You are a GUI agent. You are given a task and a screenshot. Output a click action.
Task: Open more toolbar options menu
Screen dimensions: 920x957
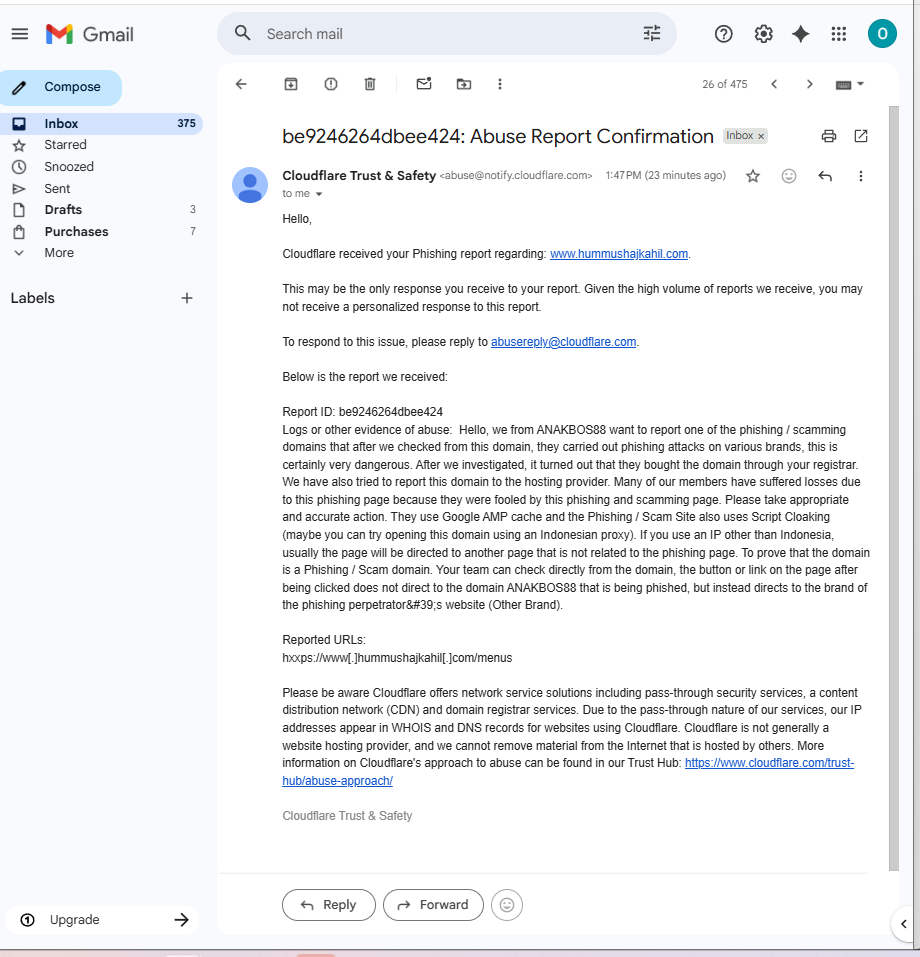(x=500, y=84)
